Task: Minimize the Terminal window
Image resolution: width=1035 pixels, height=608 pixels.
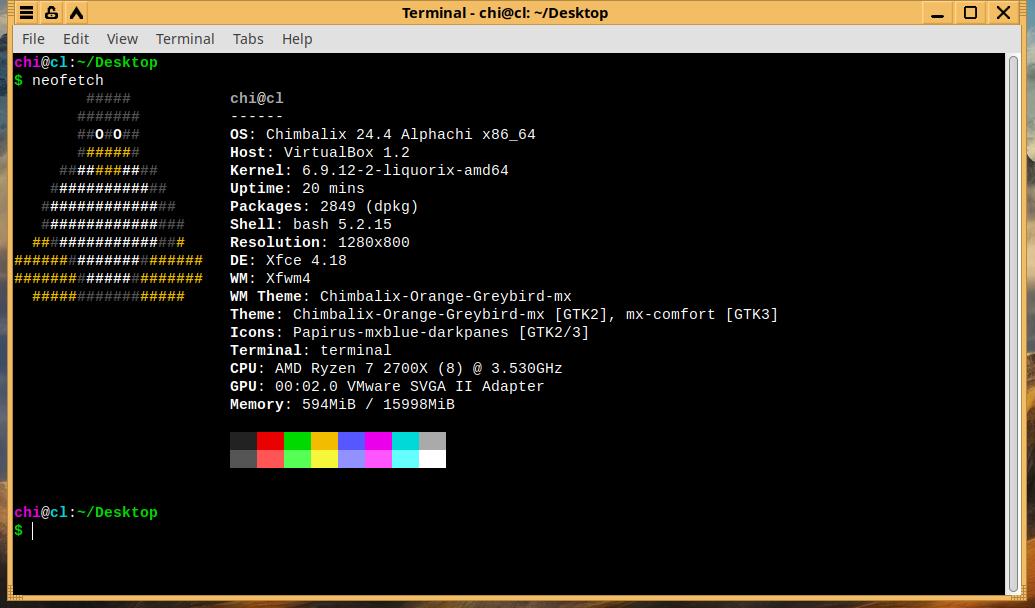Action: pyautogui.click(x=937, y=13)
